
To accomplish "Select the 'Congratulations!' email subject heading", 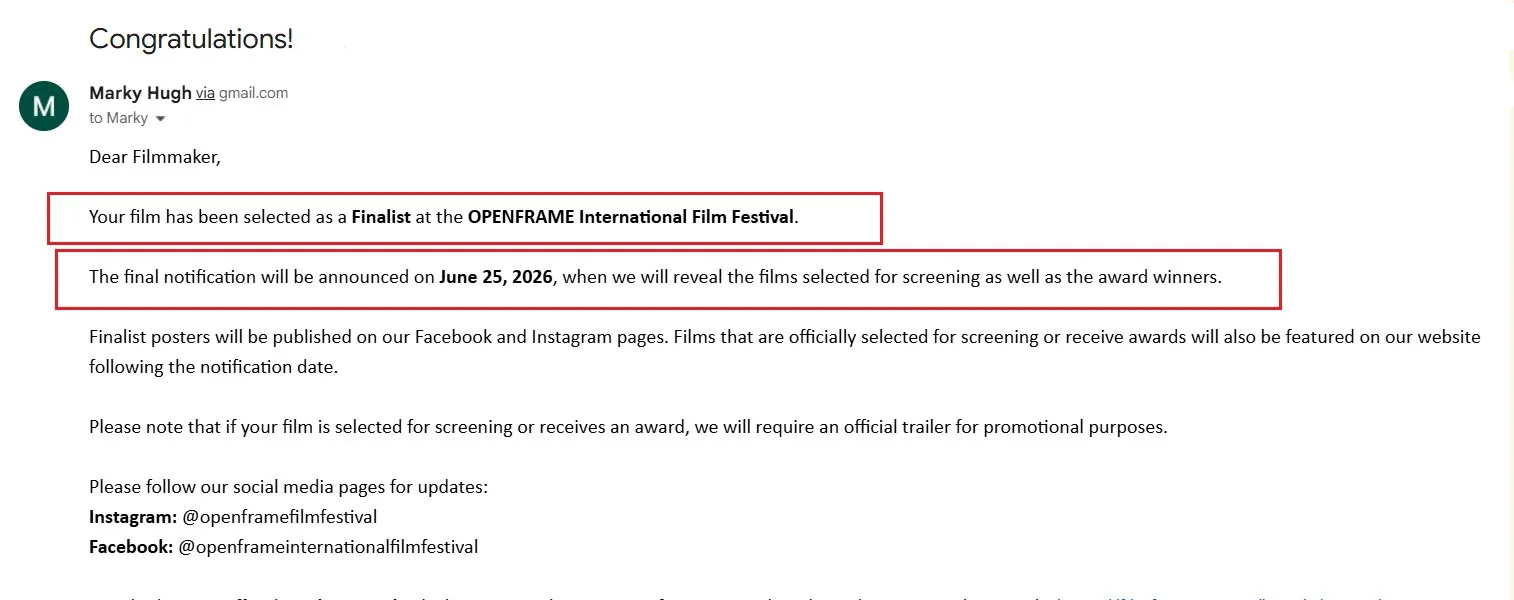I will (x=191, y=39).
